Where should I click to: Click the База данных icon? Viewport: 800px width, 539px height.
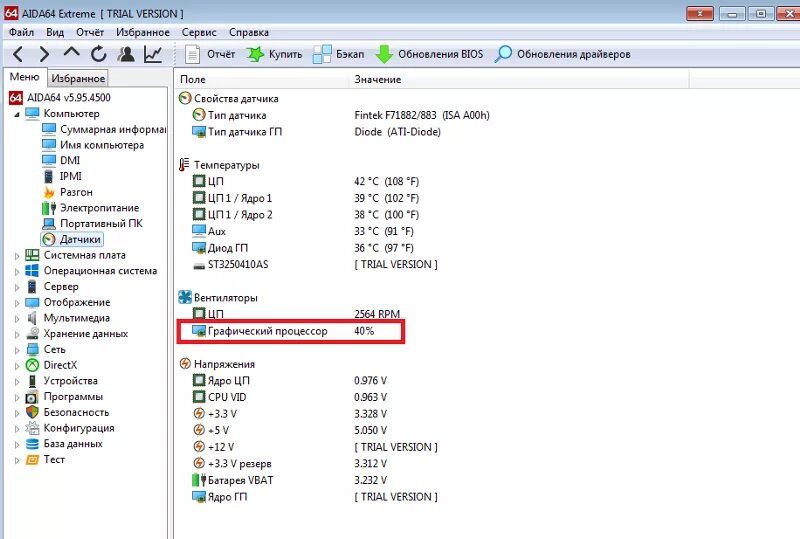[x=32, y=444]
